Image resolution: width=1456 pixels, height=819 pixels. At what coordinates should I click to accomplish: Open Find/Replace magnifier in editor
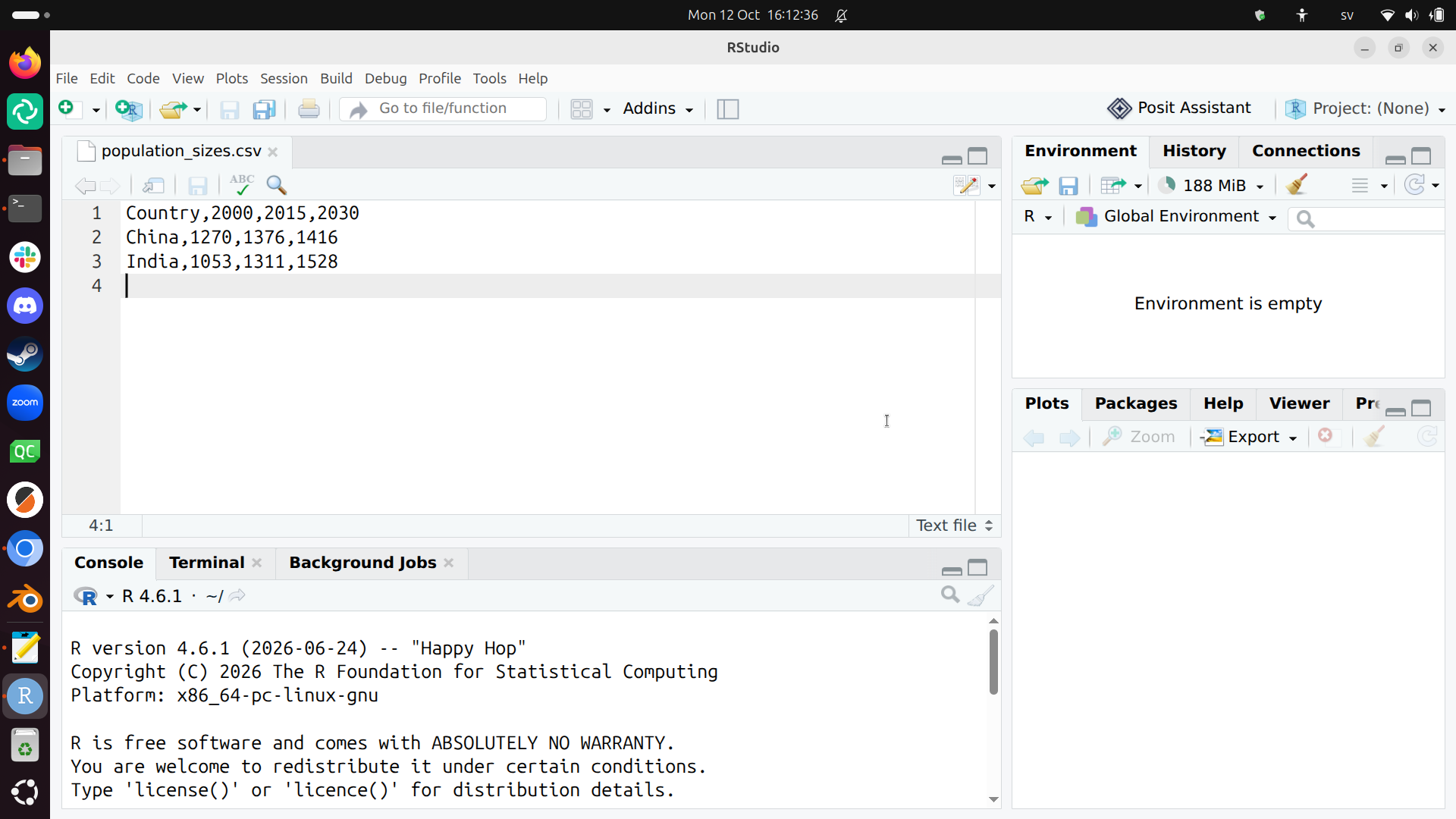(x=277, y=185)
